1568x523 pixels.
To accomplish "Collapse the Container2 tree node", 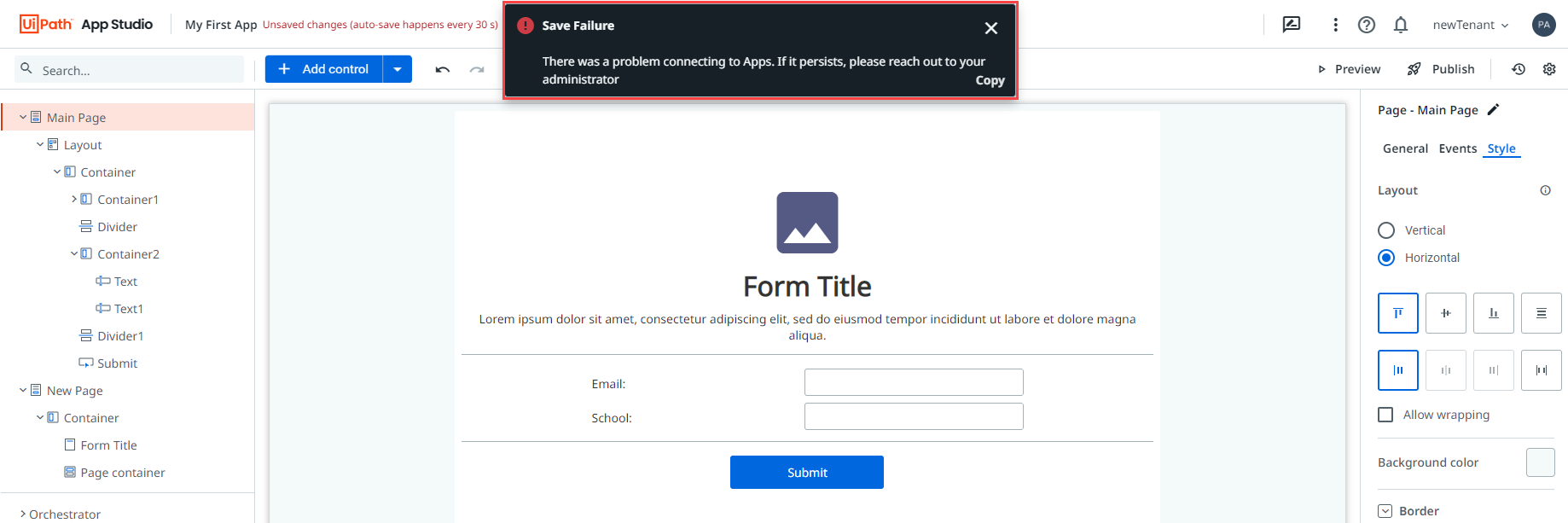I will click(74, 253).
